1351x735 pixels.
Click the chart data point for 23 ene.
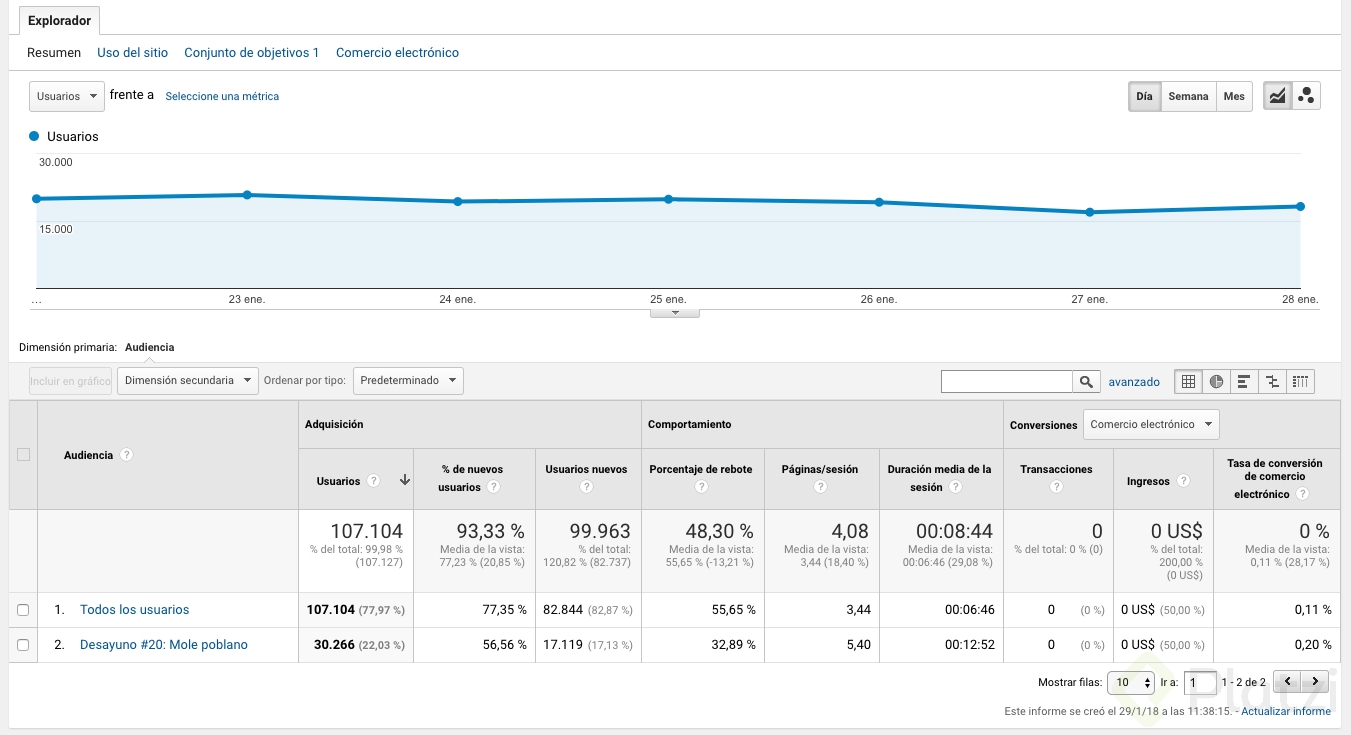[247, 195]
